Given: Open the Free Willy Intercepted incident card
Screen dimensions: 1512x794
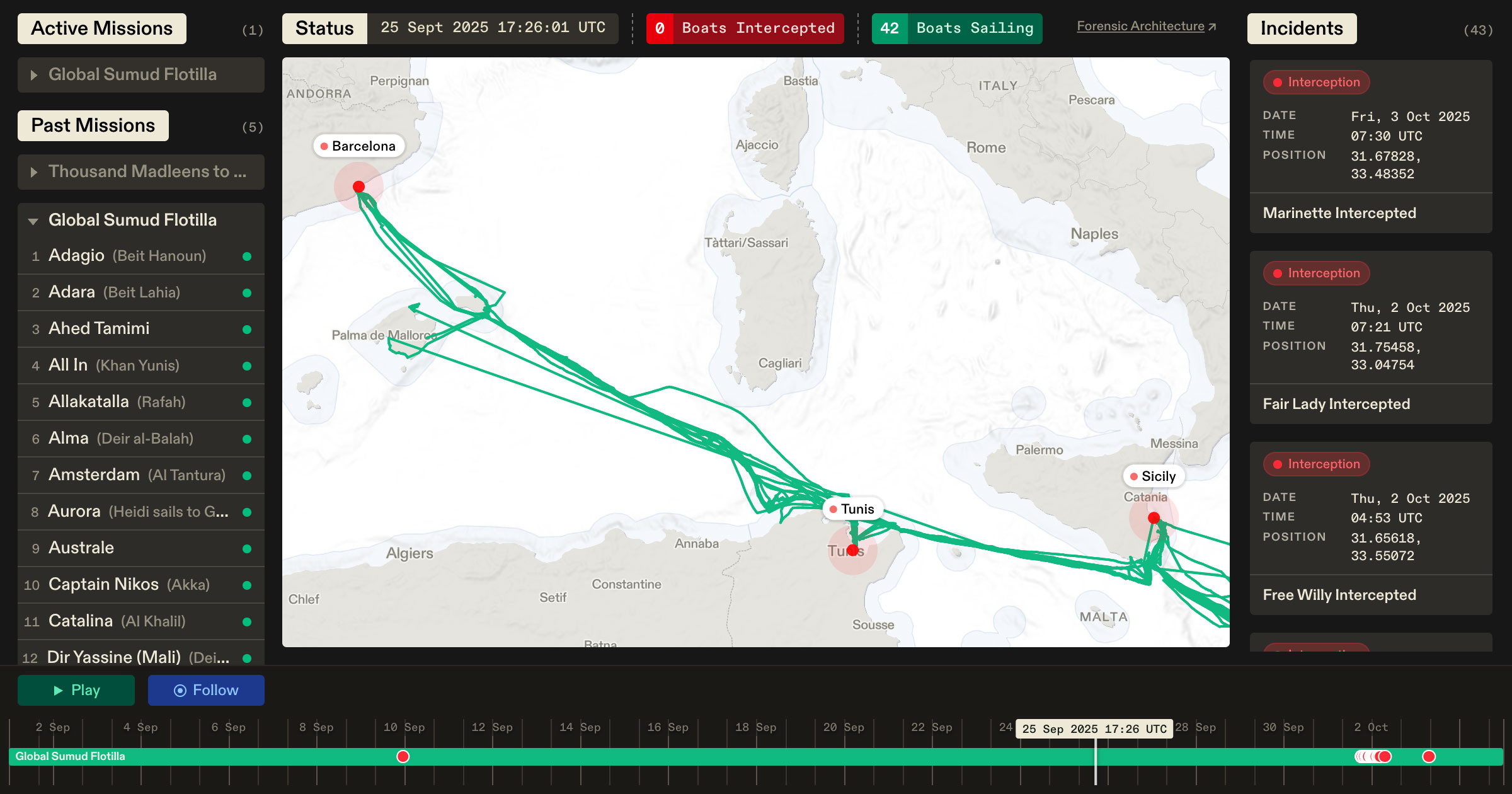Looking at the screenshot, I should click(1371, 528).
